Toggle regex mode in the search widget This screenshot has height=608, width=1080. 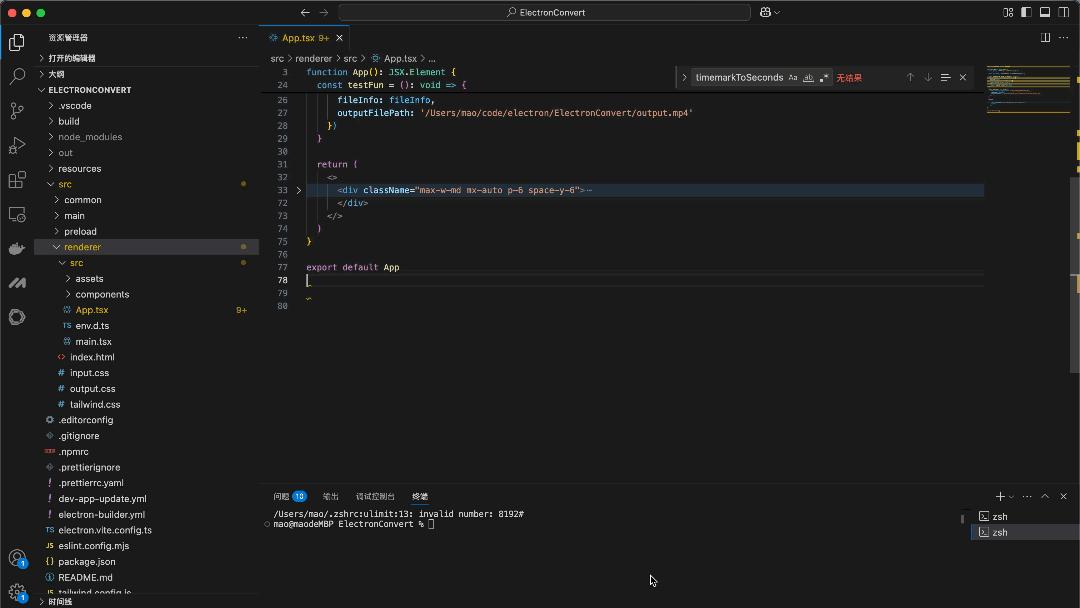click(825, 77)
